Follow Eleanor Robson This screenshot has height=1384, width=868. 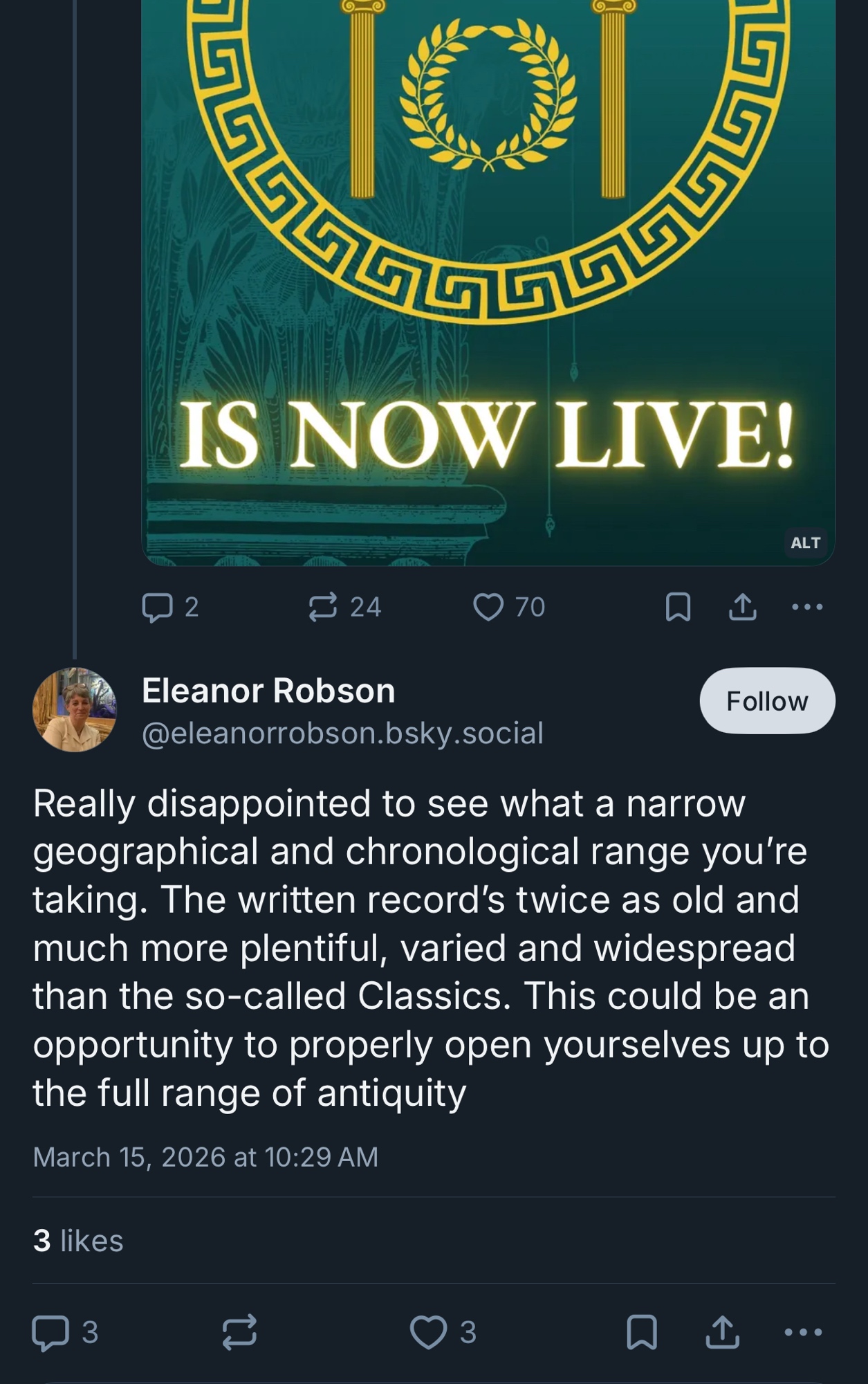[767, 701]
